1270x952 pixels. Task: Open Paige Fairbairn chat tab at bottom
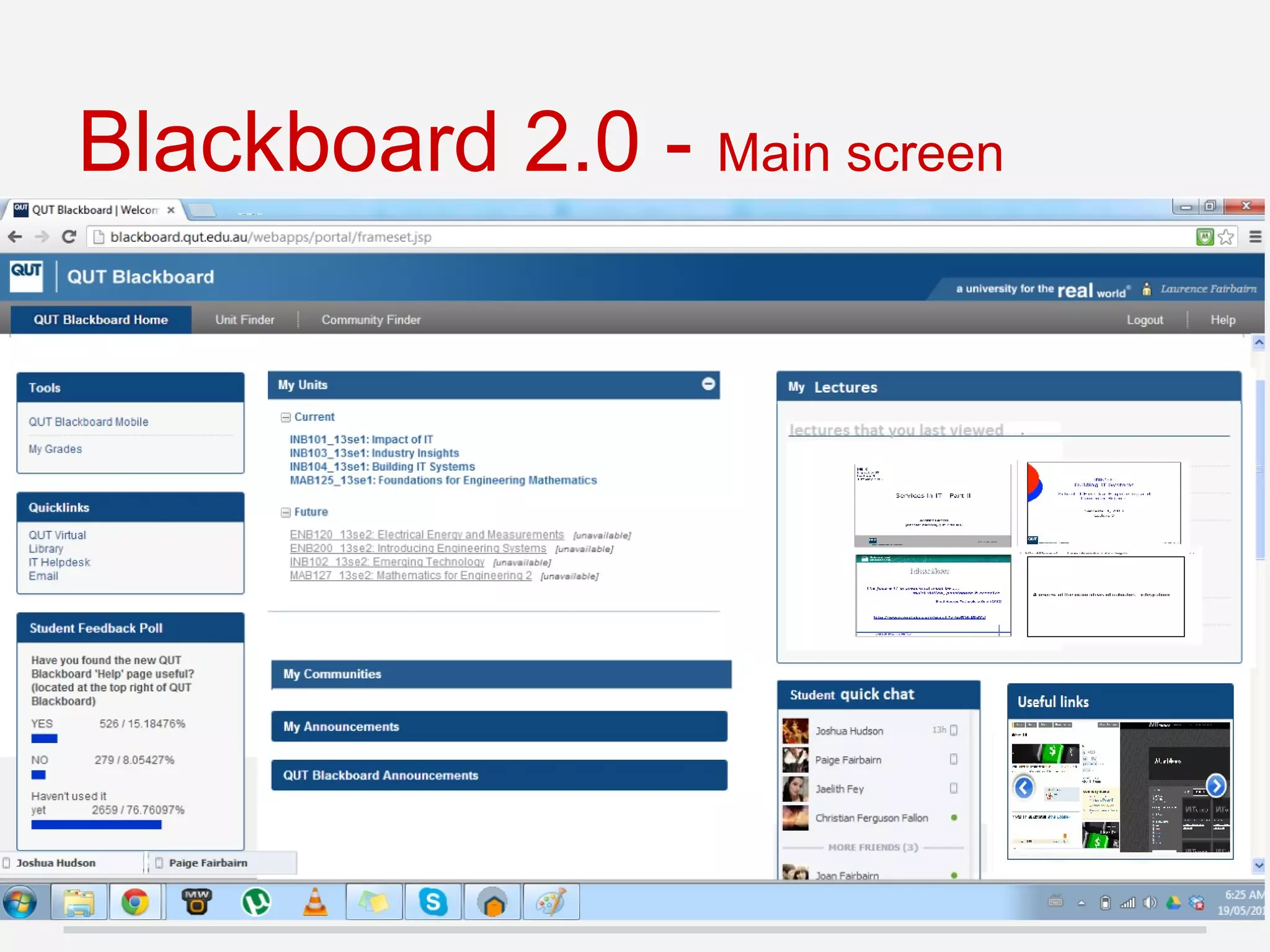coord(222,863)
